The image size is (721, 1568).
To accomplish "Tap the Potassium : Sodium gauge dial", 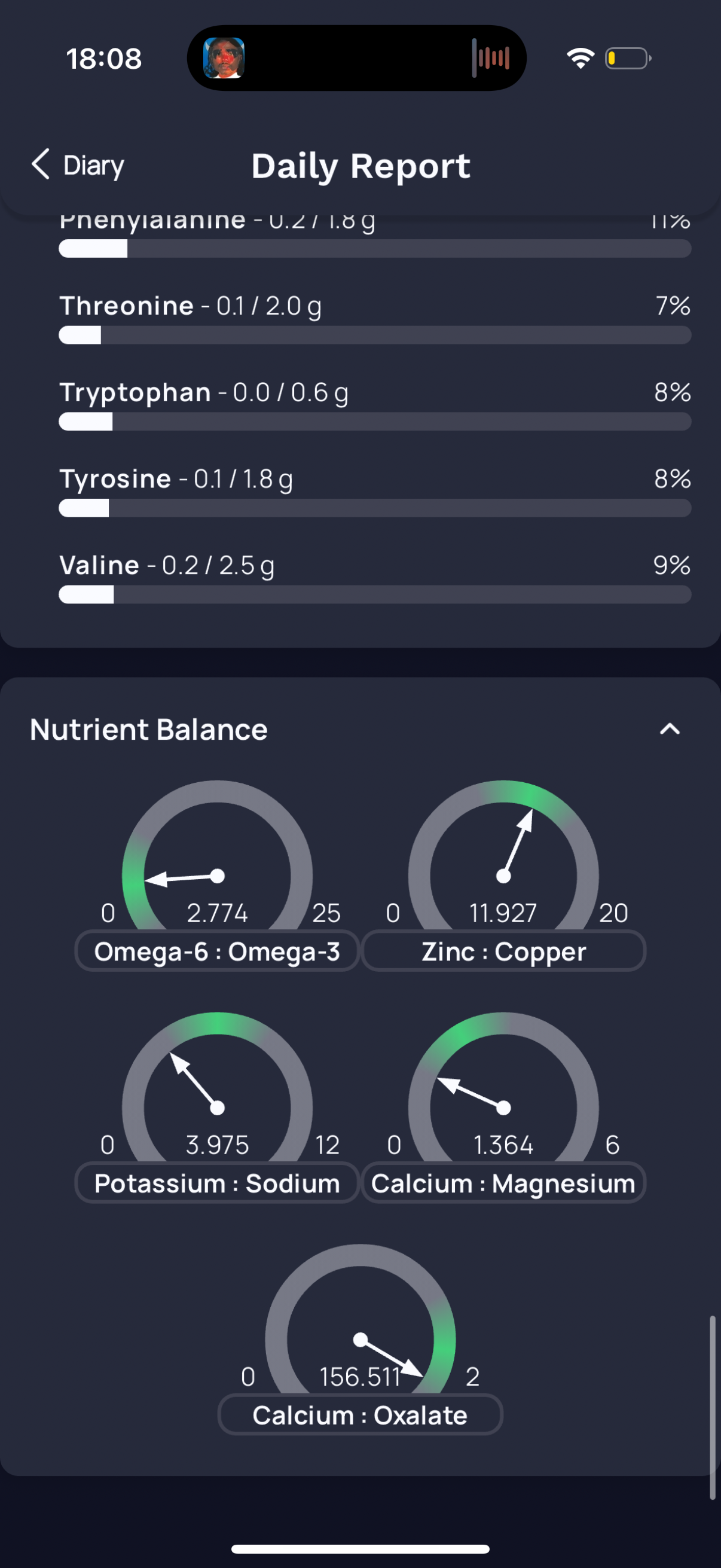I will tap(217, 1087).
